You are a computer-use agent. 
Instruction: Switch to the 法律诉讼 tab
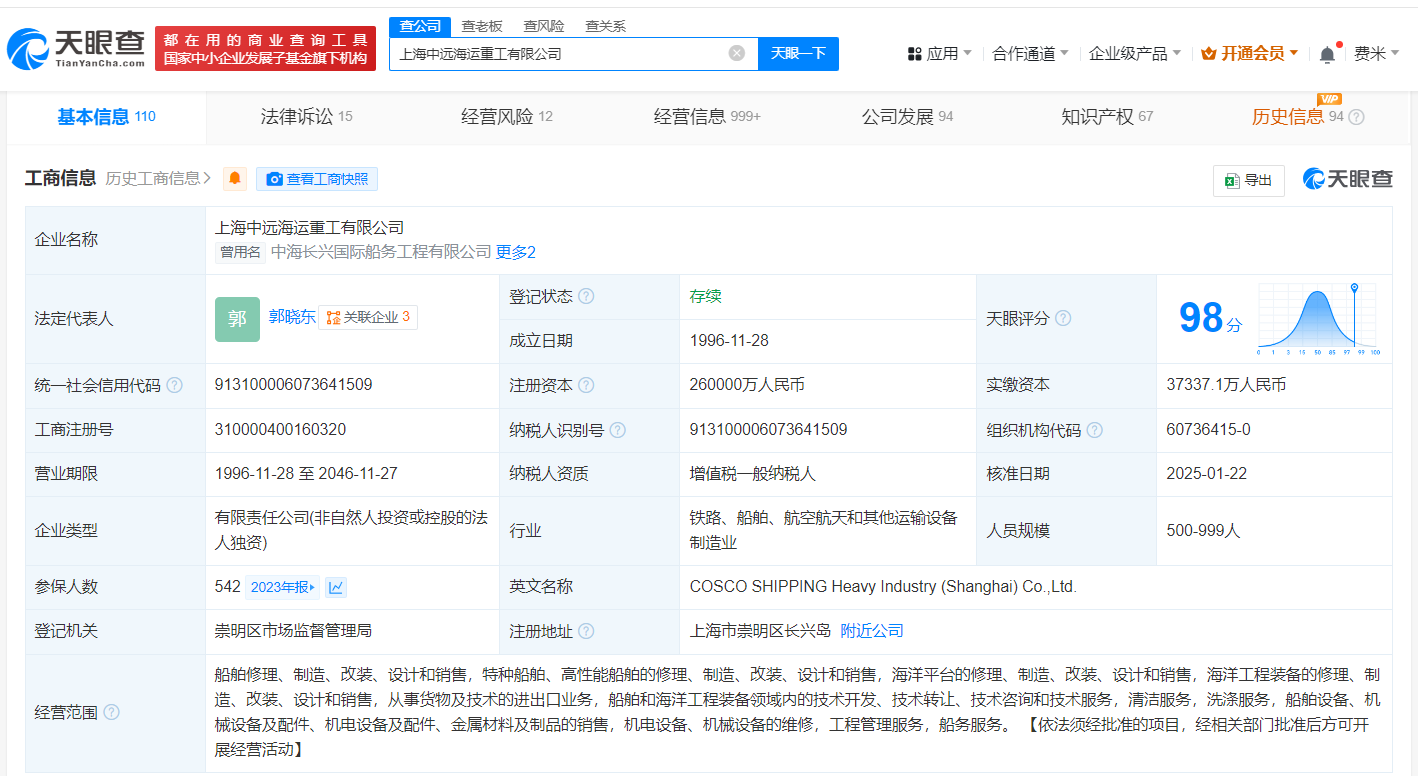coord(306,117)
